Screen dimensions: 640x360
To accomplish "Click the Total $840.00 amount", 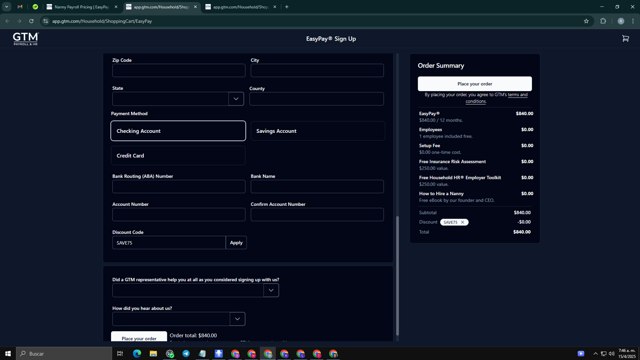I will point(522,232).
